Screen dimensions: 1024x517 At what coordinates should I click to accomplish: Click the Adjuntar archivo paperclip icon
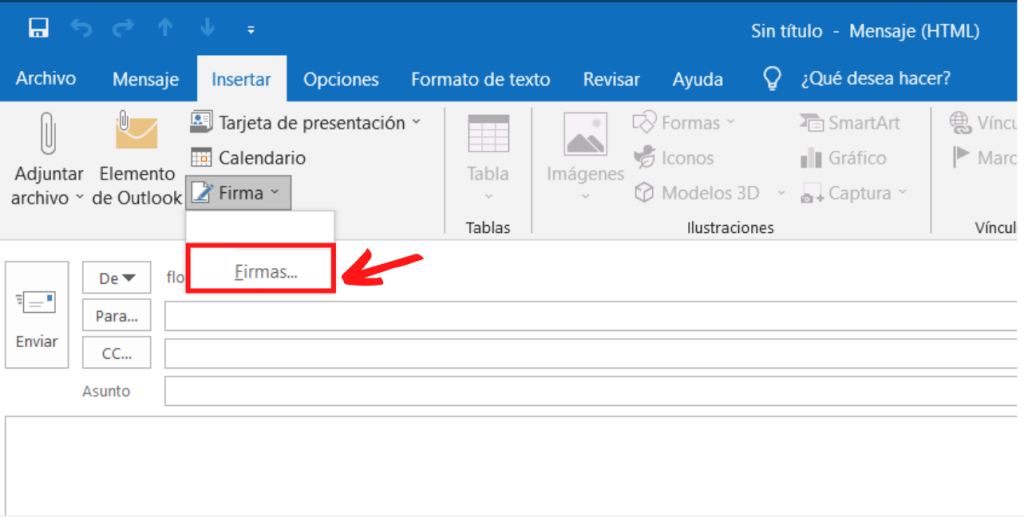48,134
